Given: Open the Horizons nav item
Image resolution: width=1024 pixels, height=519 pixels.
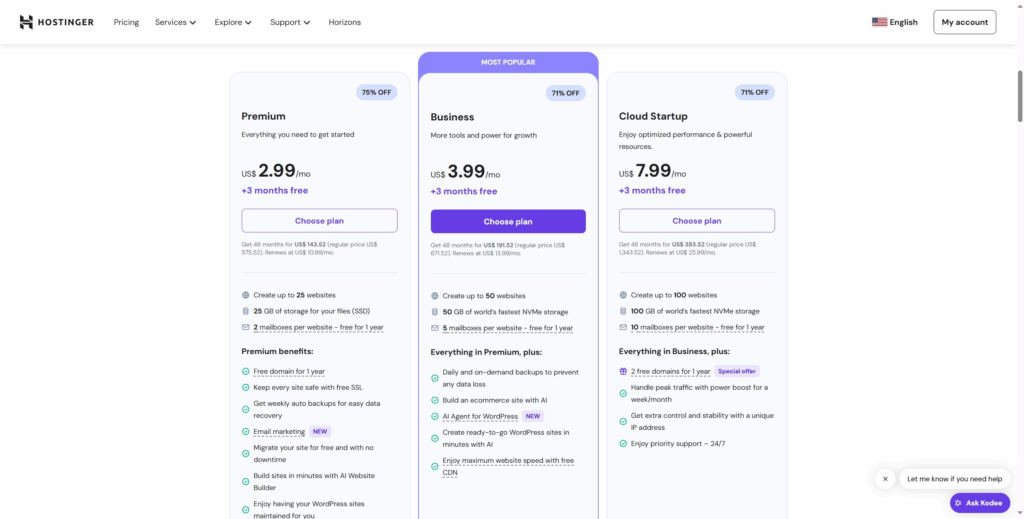Looking at the screenshot, I should tap(345, 22).
